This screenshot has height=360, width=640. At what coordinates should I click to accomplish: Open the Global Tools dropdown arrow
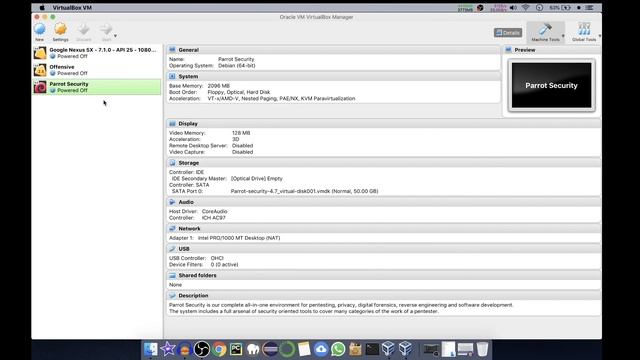600,36
